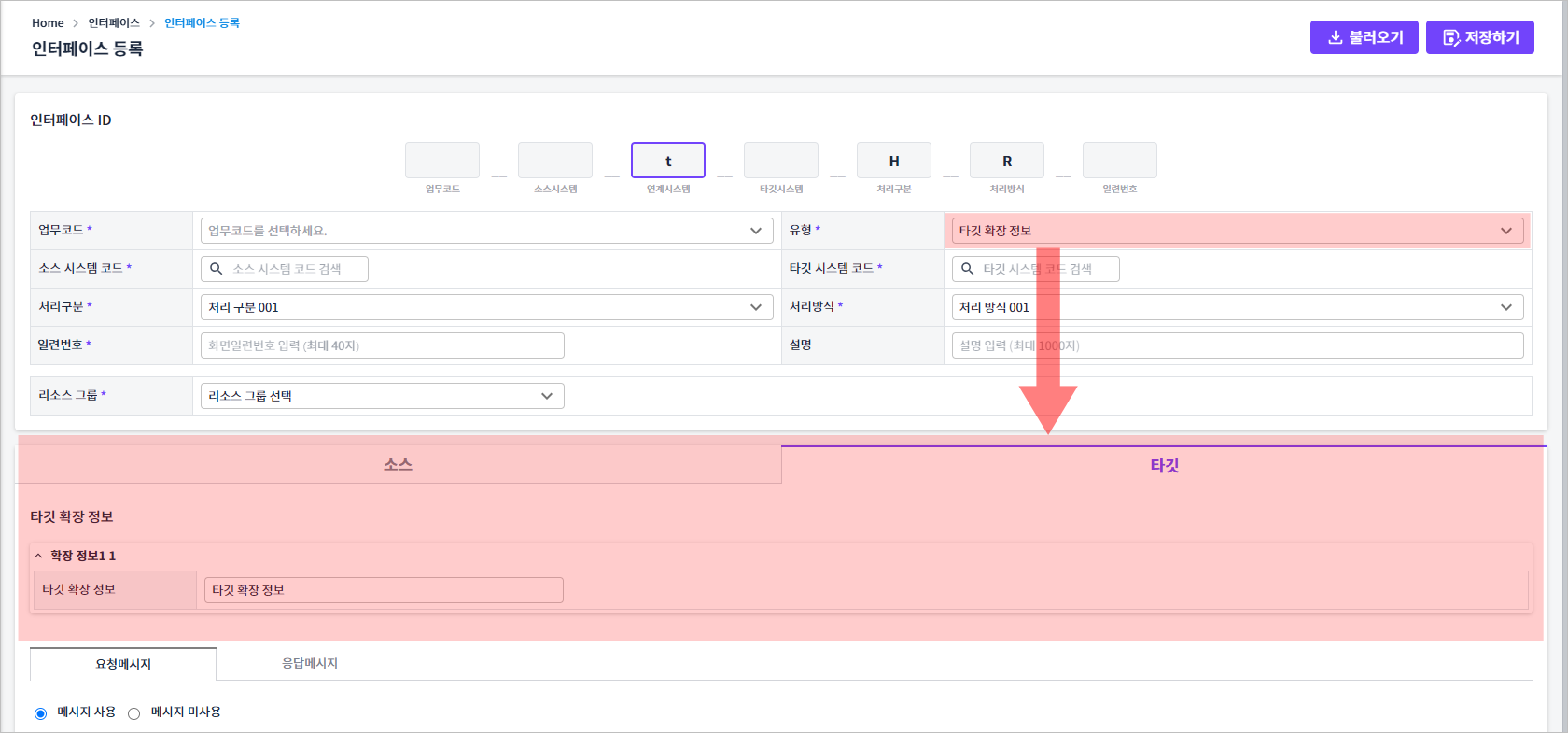Click the 처리구분 ID box showing H
The height and width of the screenshot is (733, 1568).
pyautogui.click(x=894, y=161)
